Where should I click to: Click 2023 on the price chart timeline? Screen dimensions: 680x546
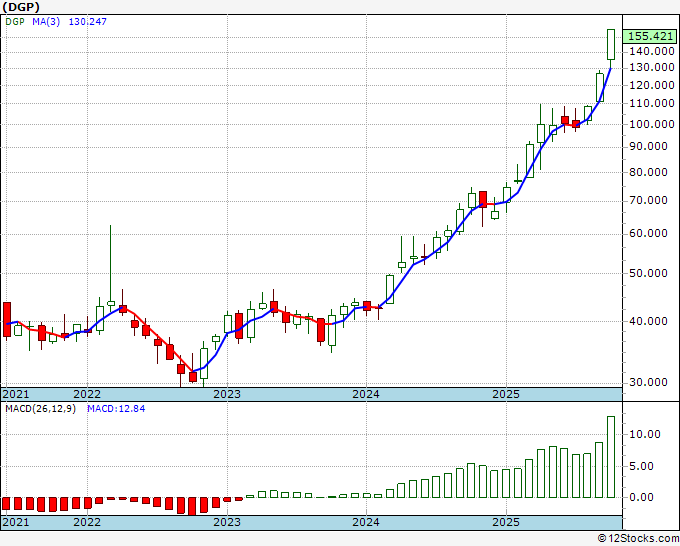227,394
